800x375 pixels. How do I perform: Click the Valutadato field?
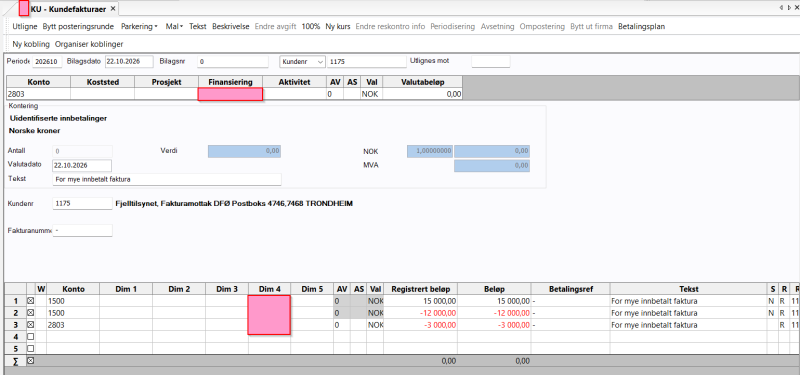click(82, 165)
